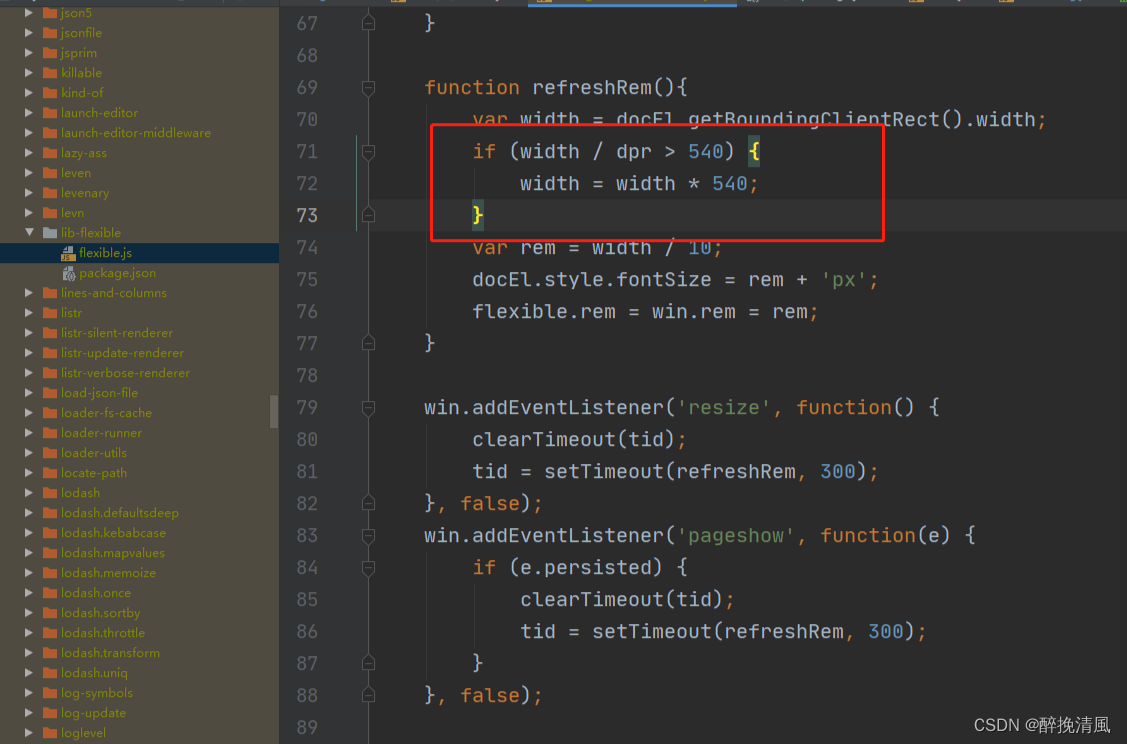Image resolution: width=1127 pixels, height=744 pixels.
Task: Toggle the fold marker at line 84
Action: point(368,567)
